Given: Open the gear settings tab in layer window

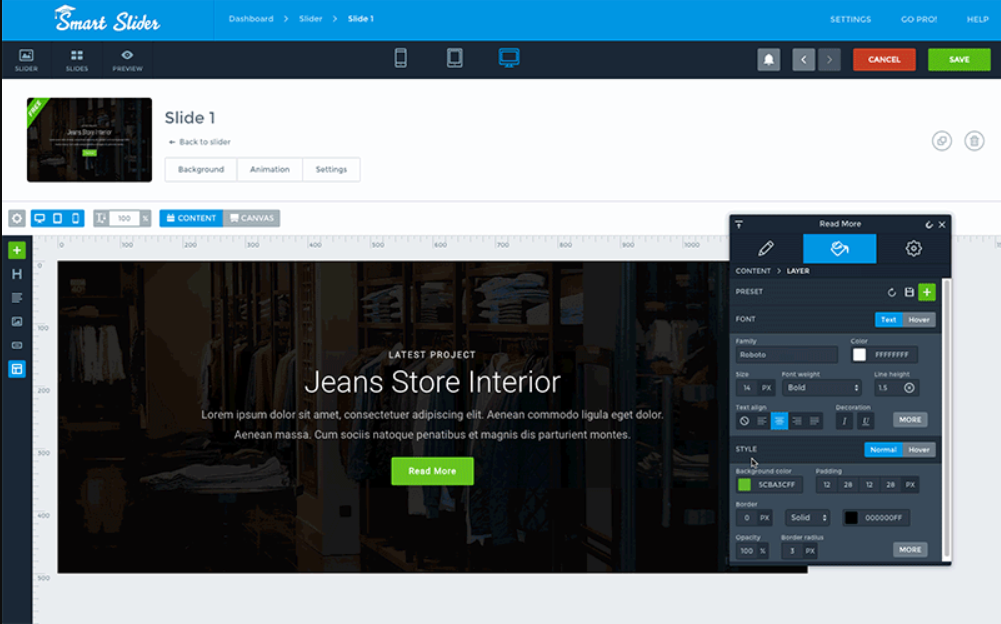Looking at the screenshot, I should pos(914,248).
